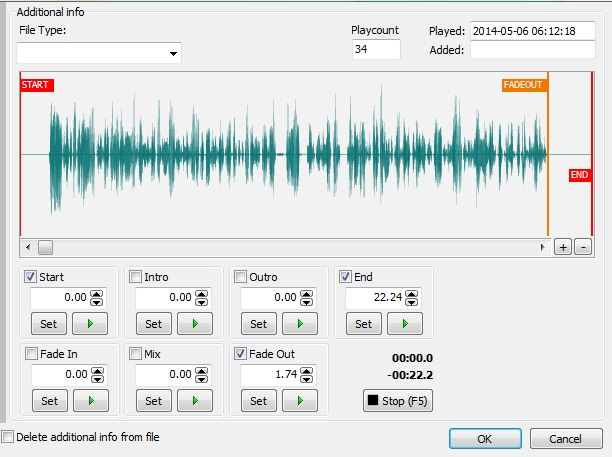Image resolution: width=612 pixels, height=457 pixels.
Task: Uncheck the End checkbox
Action: click(345, 277)
